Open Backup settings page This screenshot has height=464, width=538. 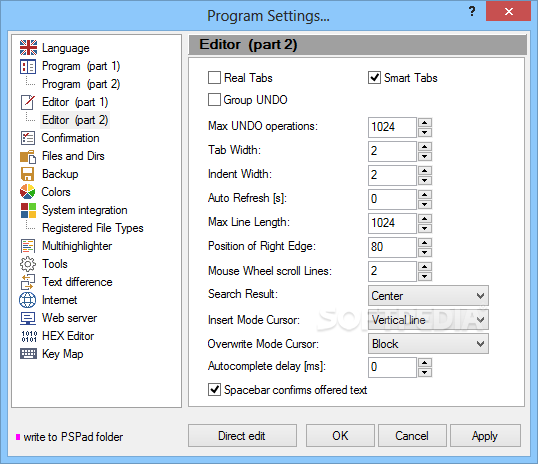tap(60, 174)
